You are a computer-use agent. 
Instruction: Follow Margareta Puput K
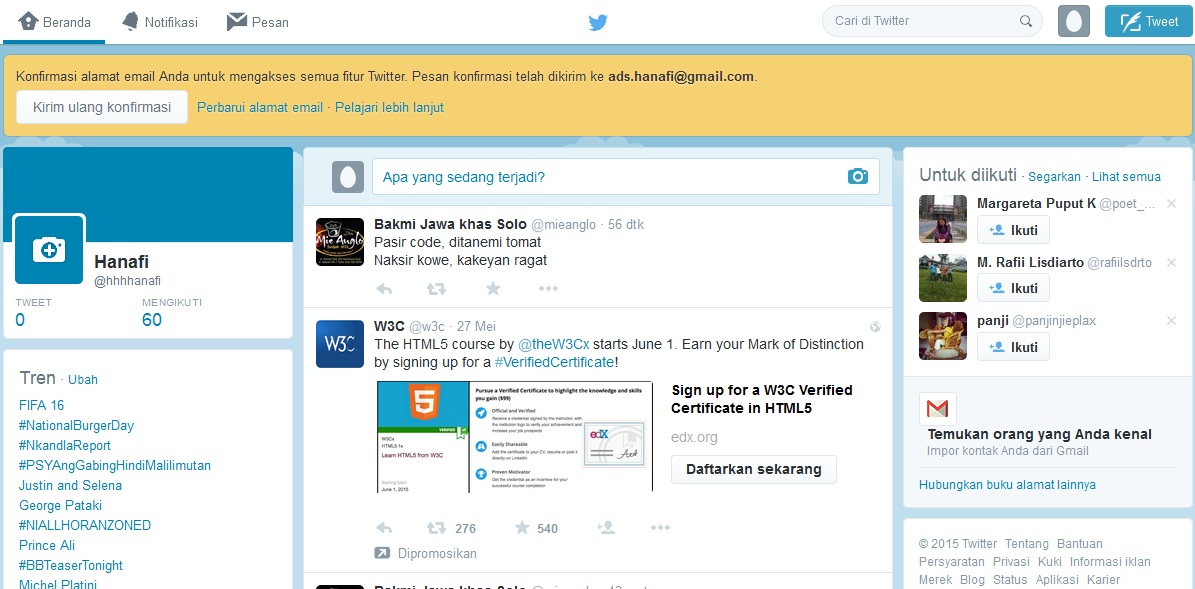(x=1013, y=229)
